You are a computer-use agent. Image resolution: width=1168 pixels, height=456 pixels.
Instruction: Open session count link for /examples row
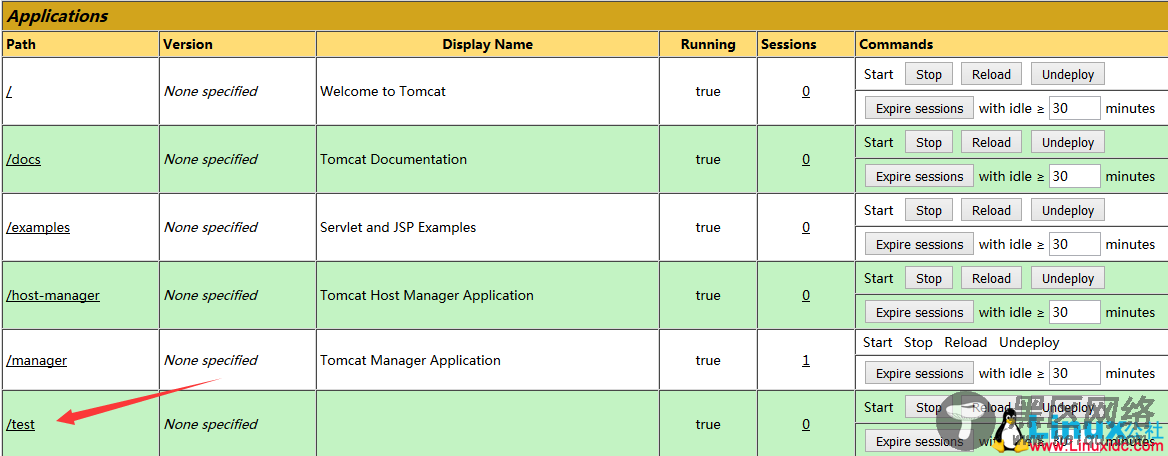click(x=806, y=227)
